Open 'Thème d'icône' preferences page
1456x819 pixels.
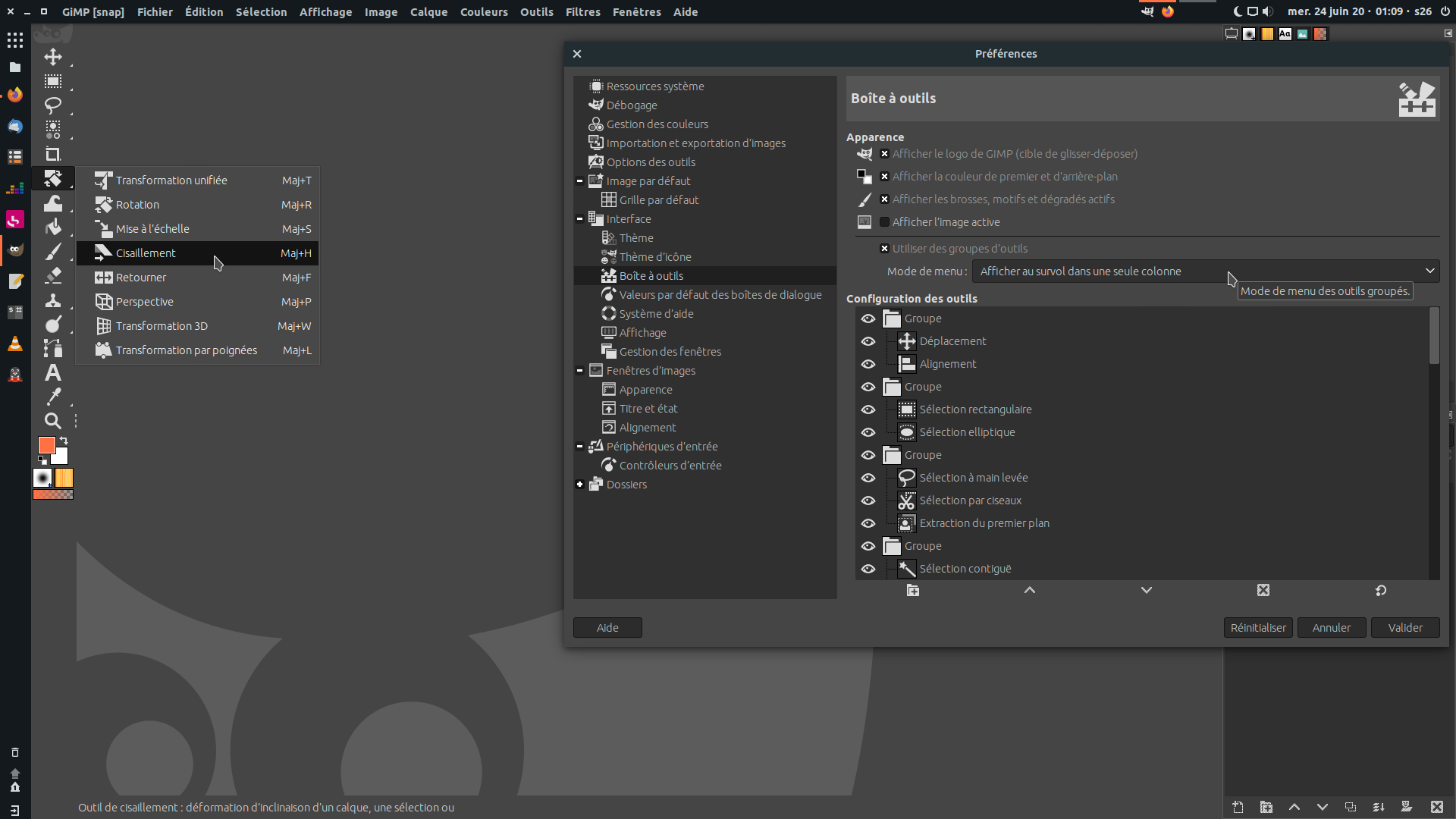pos(655,257)
